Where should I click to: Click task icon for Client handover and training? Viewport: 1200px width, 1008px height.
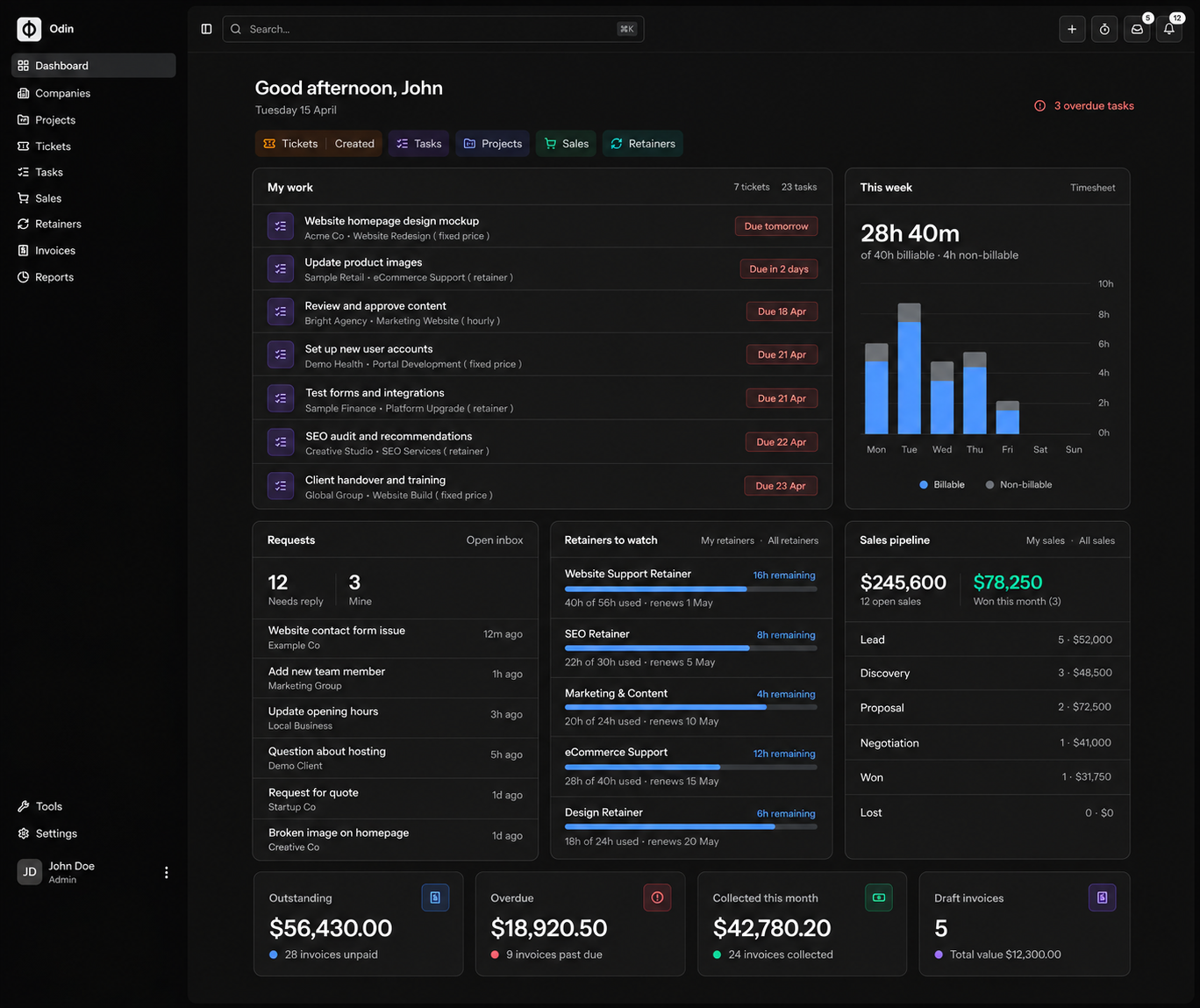coord(281,485)
